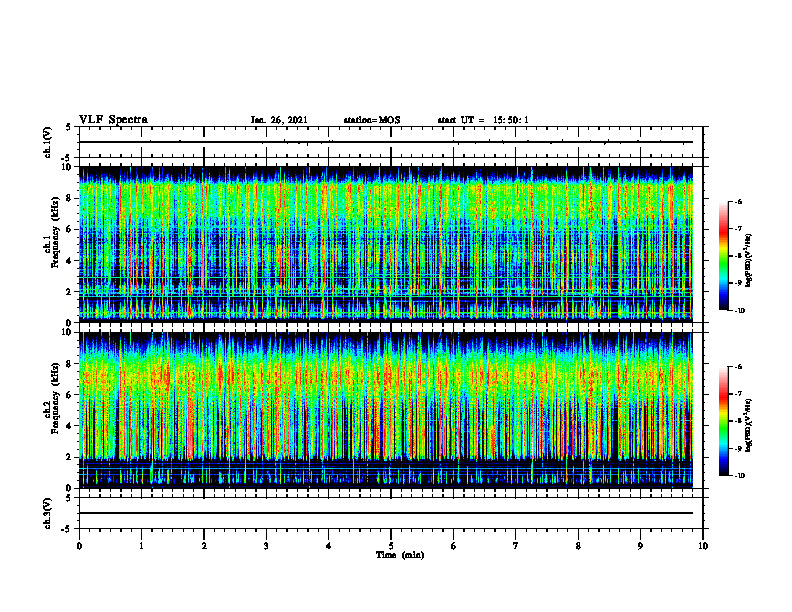
Task: Click the 'ch.1(V)' axis label
Action: click(x=47, y=142)
